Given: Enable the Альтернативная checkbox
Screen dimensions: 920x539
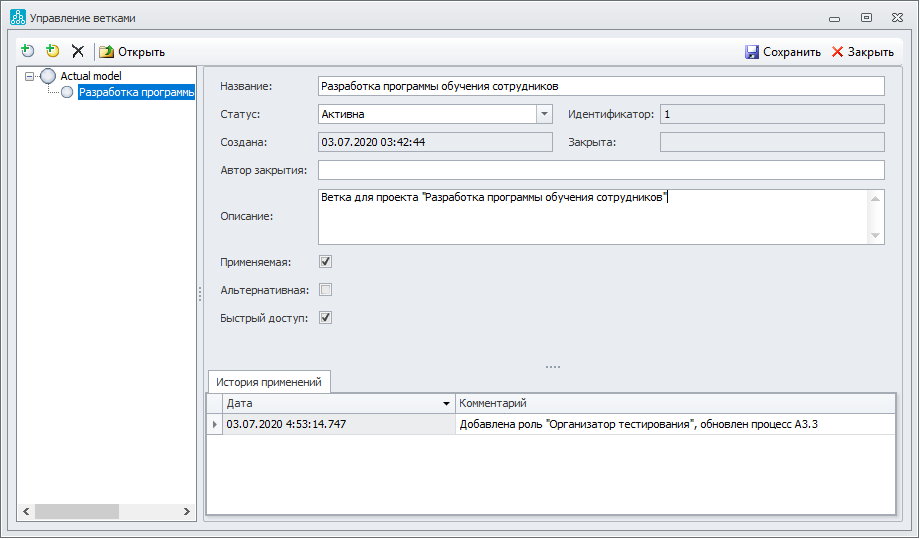Looking at the screenshot, I should tap(325, 290).
